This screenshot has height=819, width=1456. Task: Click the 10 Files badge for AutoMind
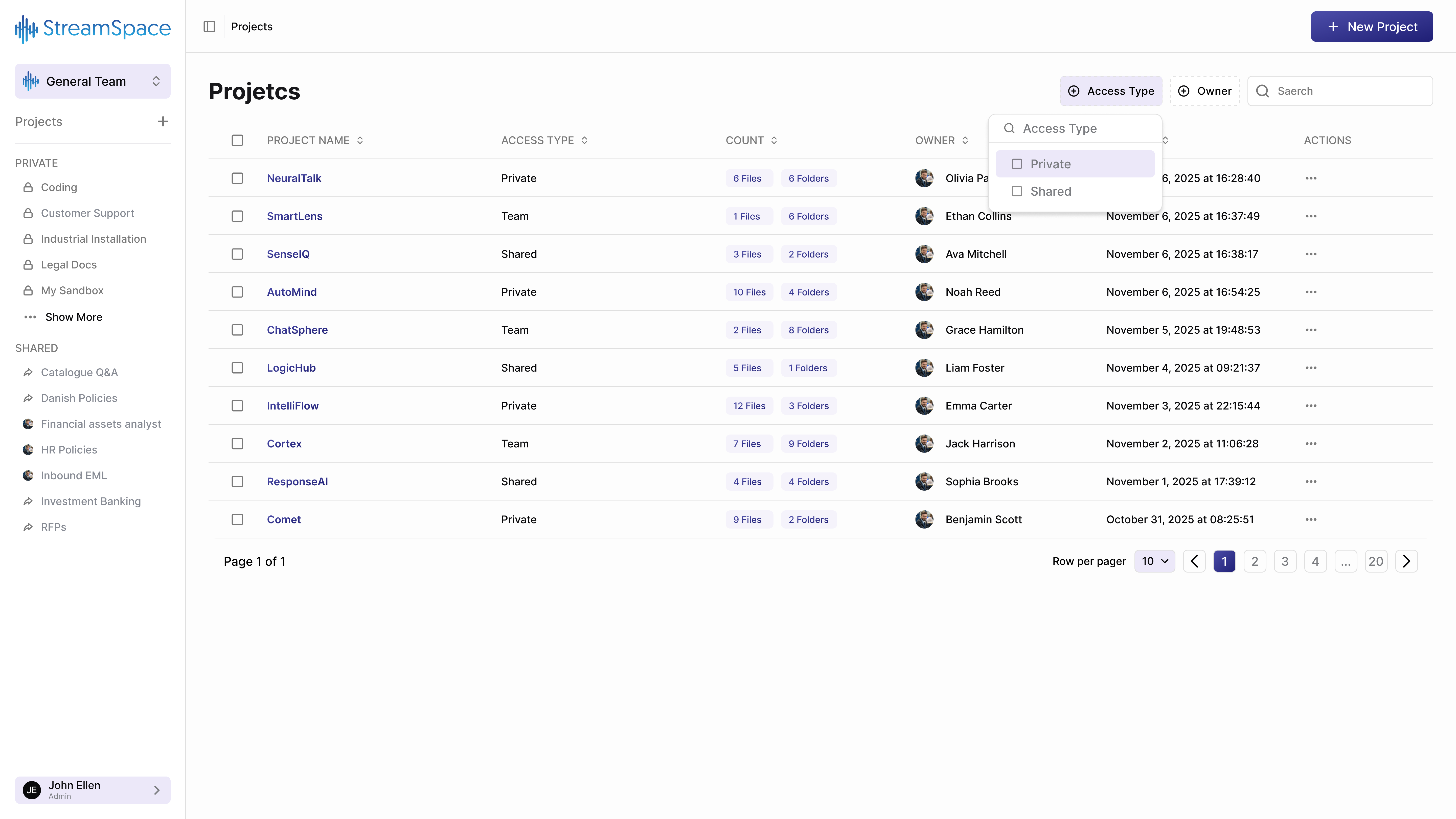(x=749, y=292)
